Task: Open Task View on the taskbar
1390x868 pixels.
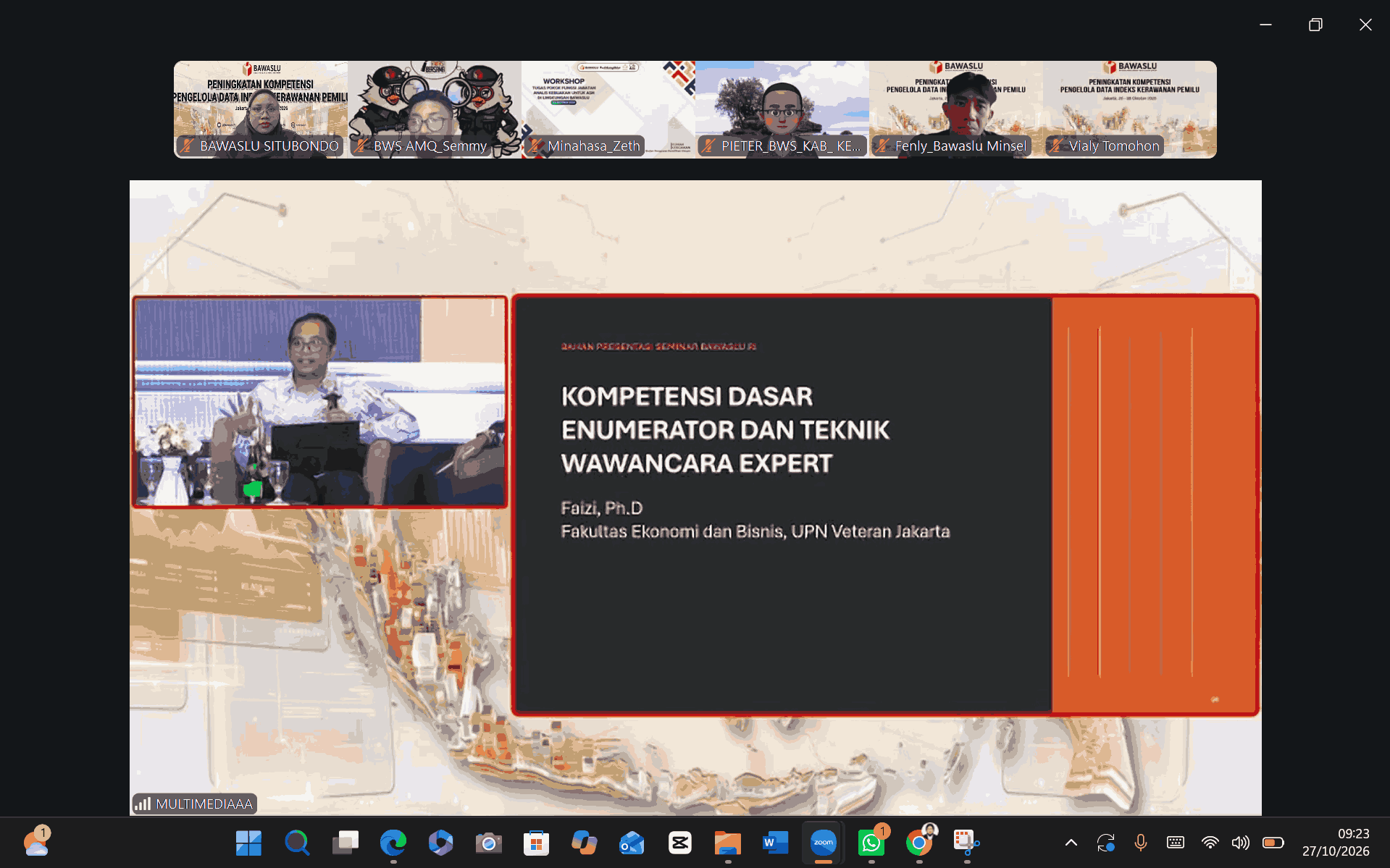Action: pyautogui.click(x=346, y=843)
